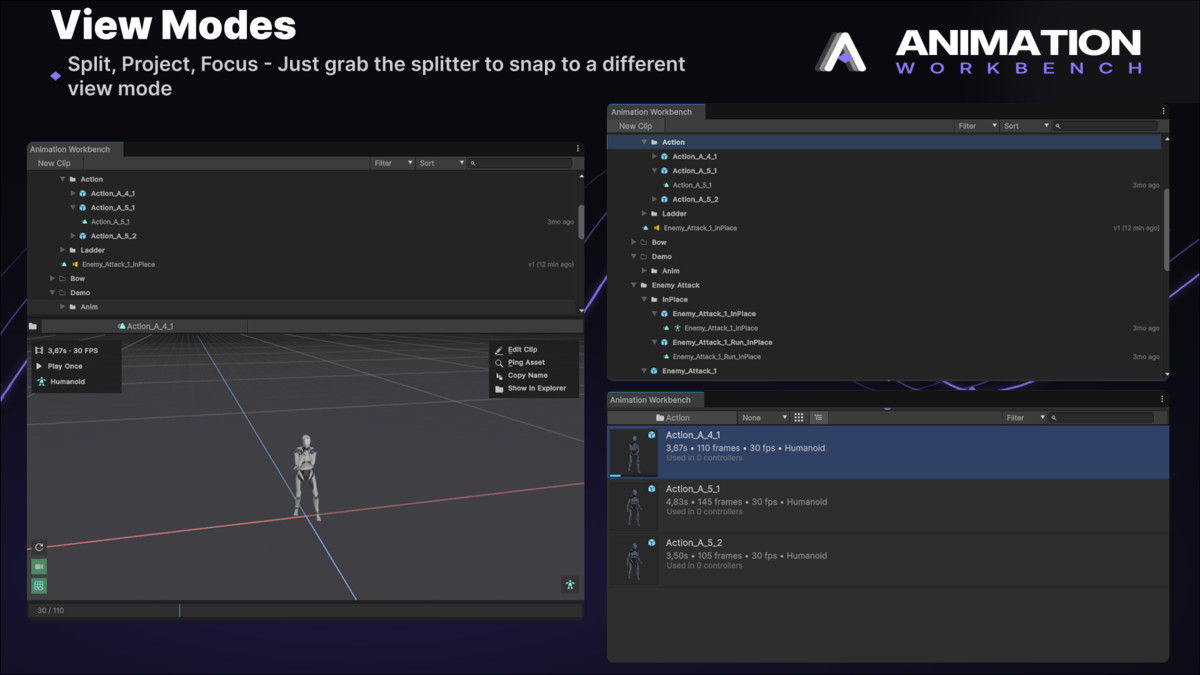This screenshot has width=1200, height=675.
Task: Toggle the green grid icon in preview
Action: [39, 586]
